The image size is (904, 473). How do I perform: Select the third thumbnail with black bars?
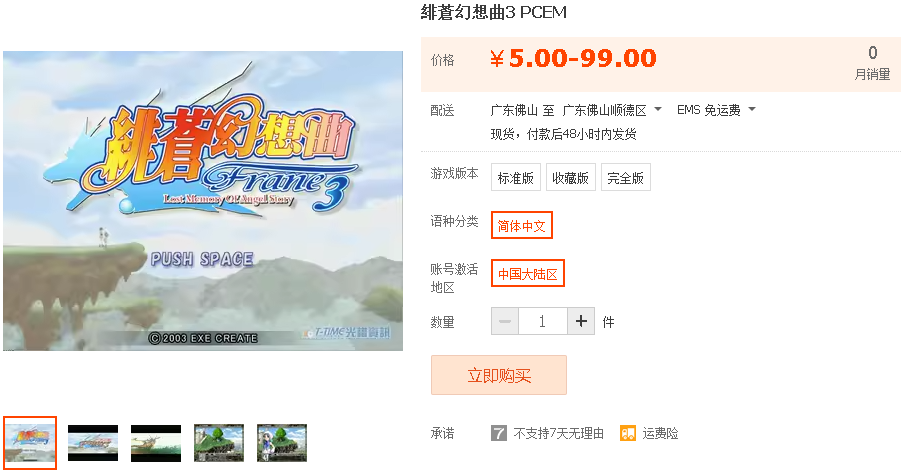coord(156,443)
